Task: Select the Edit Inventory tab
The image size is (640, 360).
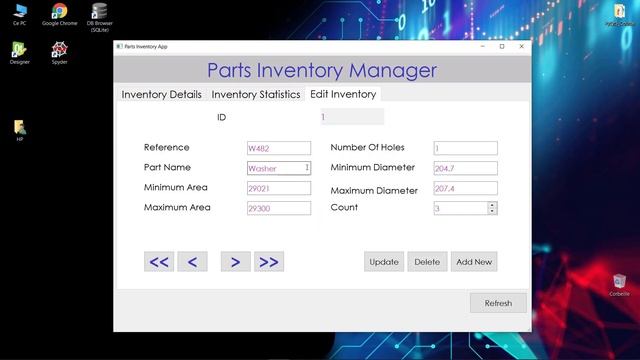Action: click(x=343, y=94)
